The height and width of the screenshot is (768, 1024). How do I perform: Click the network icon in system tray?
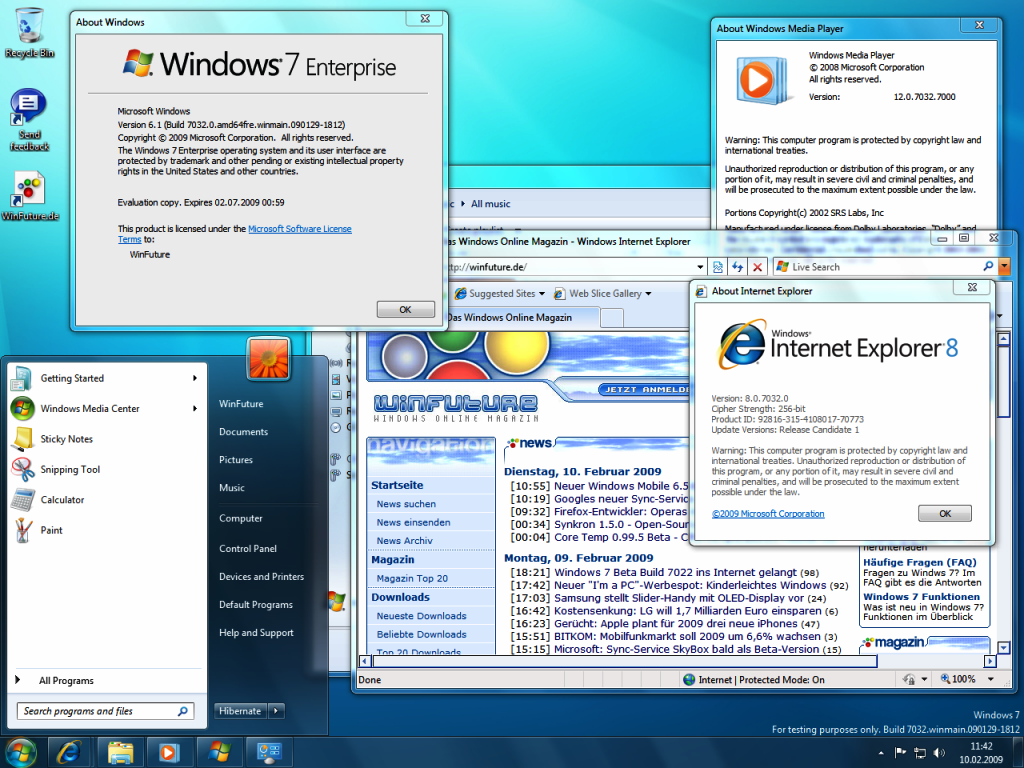coord(920,753)
